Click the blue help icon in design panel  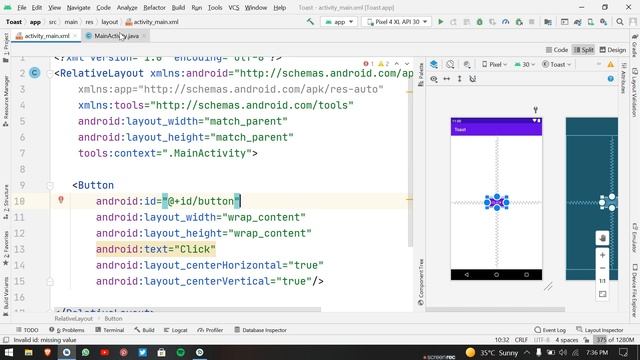(611, 79)
